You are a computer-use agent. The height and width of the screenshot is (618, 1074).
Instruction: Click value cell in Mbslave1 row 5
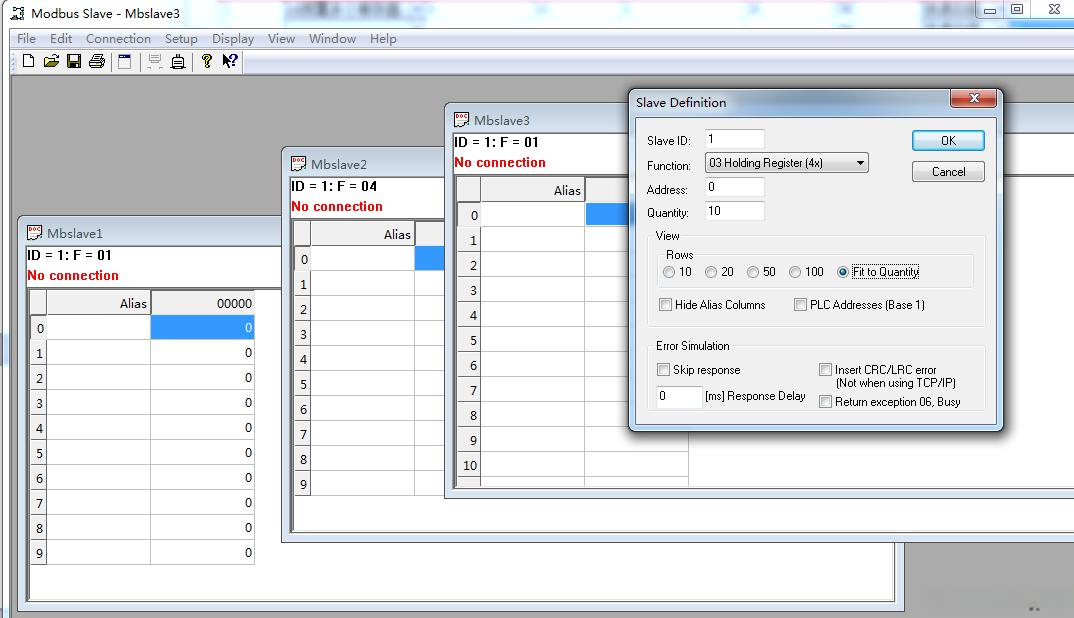click(202, 453)
